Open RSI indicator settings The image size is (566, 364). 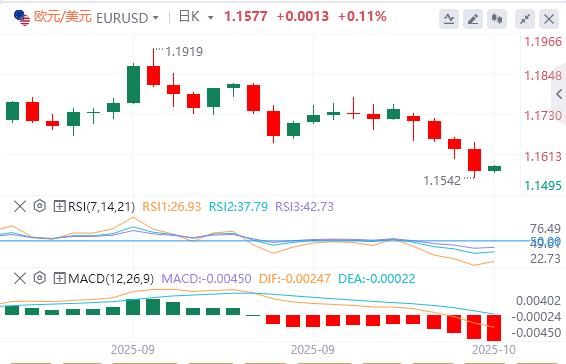(x=40, y=206)
